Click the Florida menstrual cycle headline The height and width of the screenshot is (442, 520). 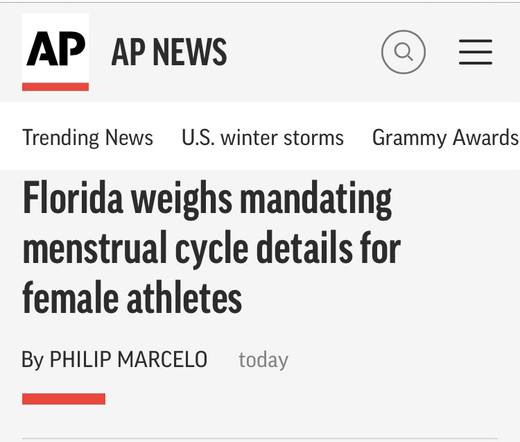pyautogui.click(x=211, y=248)
